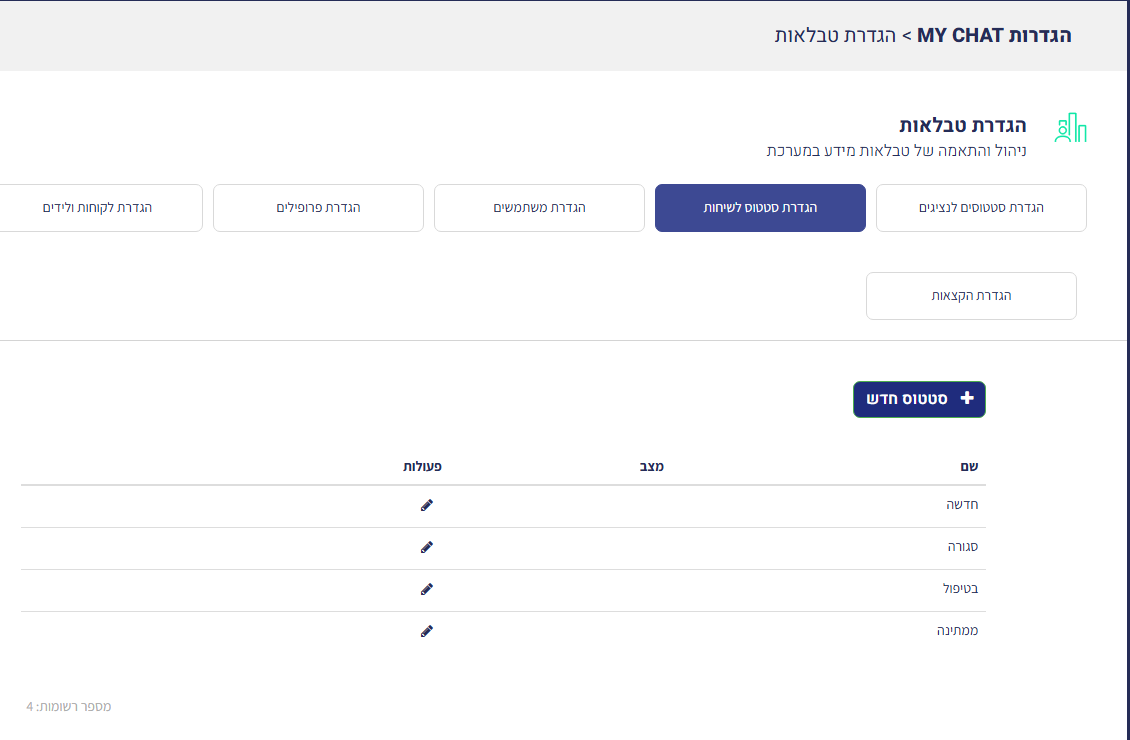Edit the בטיפול status with pencil icon
1130x740 pixels.
(x=427, y=589)
